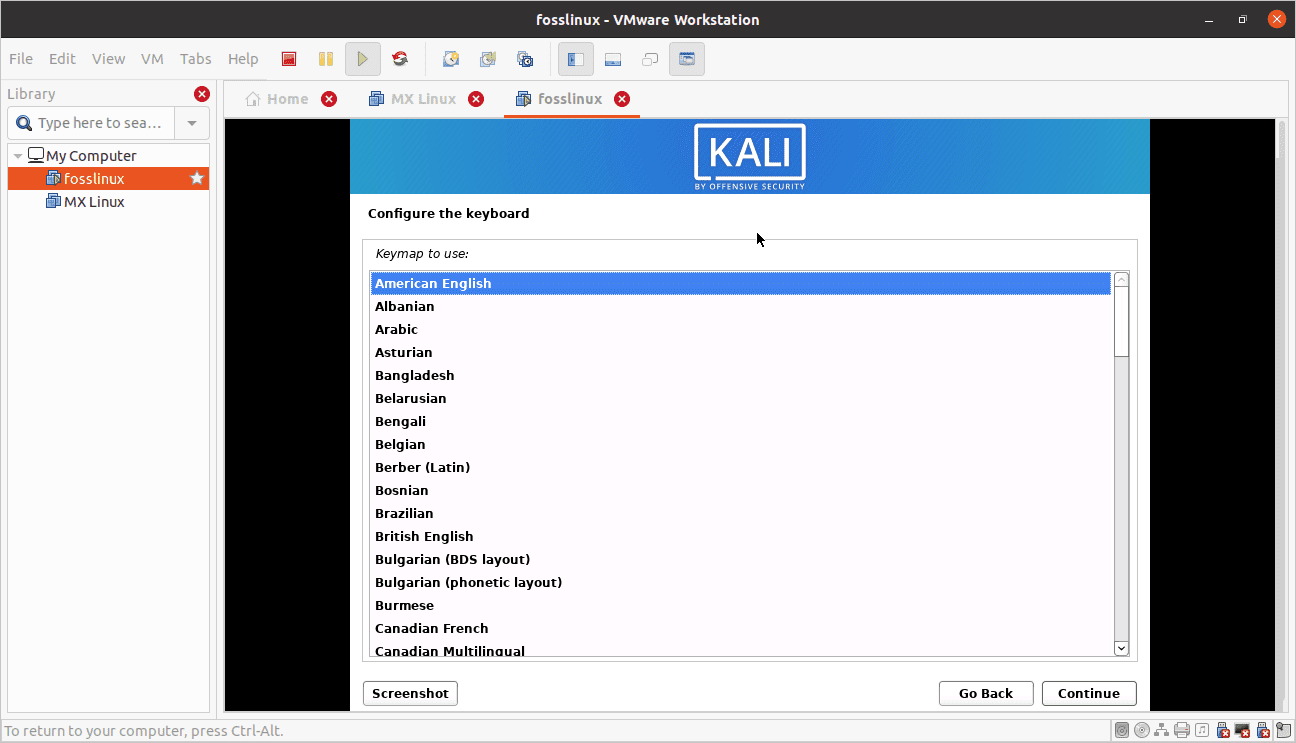Collapse the My Computer tree node

[x=18, y=156]
